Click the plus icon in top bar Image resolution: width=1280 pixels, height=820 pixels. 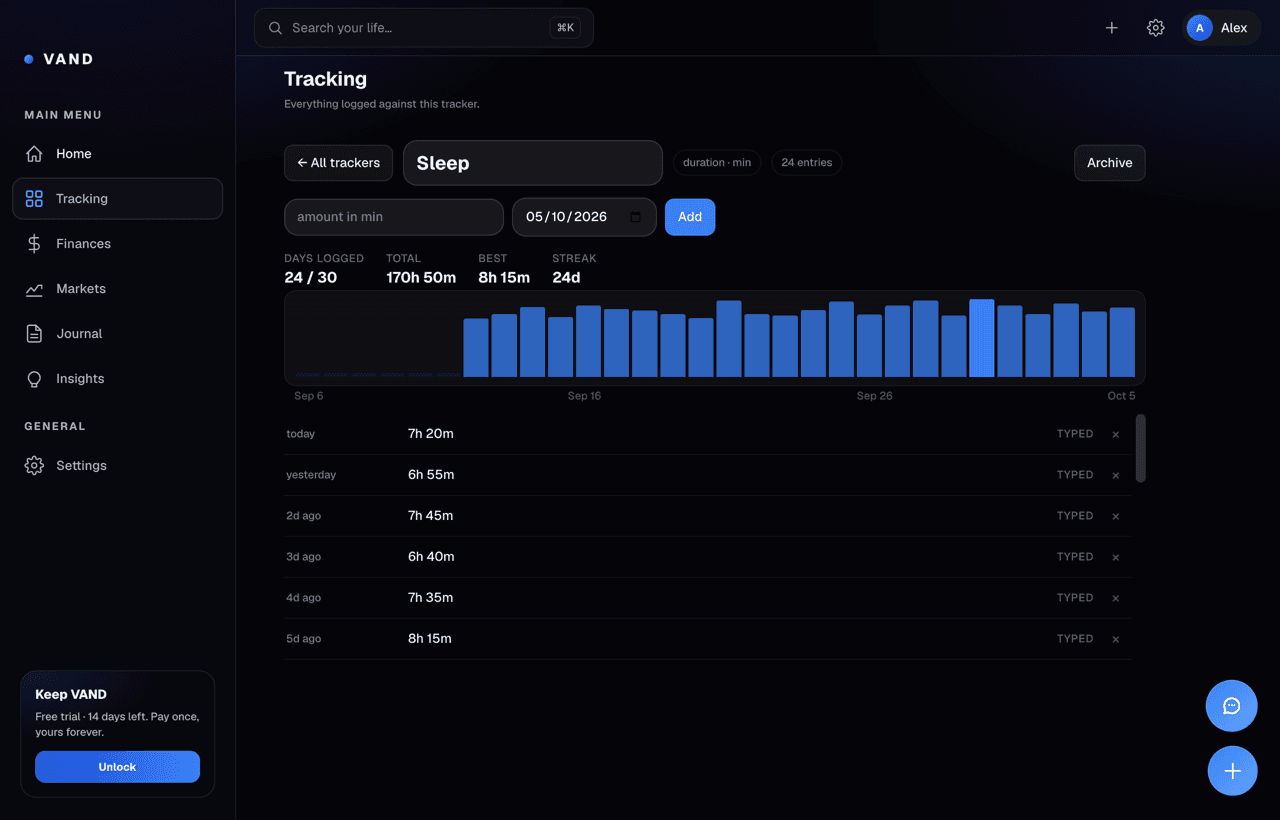click(1111, 28)
